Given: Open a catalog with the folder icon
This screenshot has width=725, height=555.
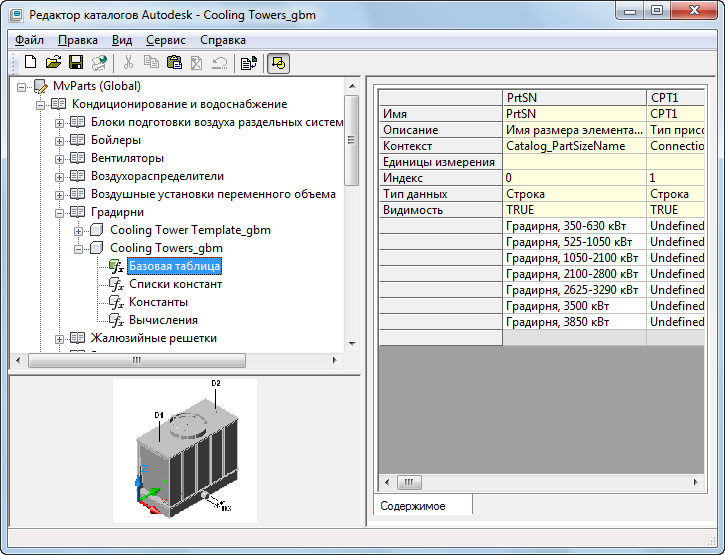Looking at the screenshot, I should (x=54, y=62).
